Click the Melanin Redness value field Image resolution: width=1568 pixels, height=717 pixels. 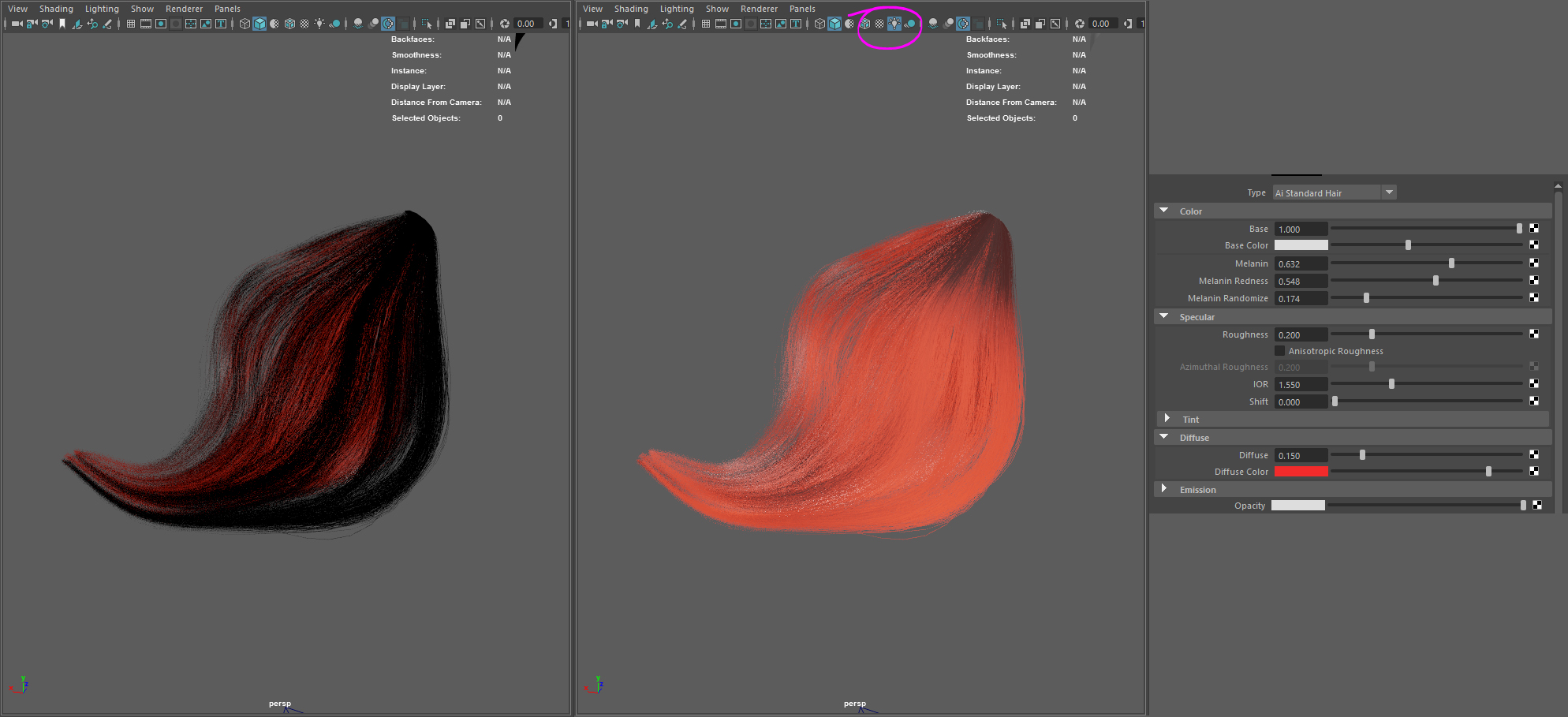1301,282
